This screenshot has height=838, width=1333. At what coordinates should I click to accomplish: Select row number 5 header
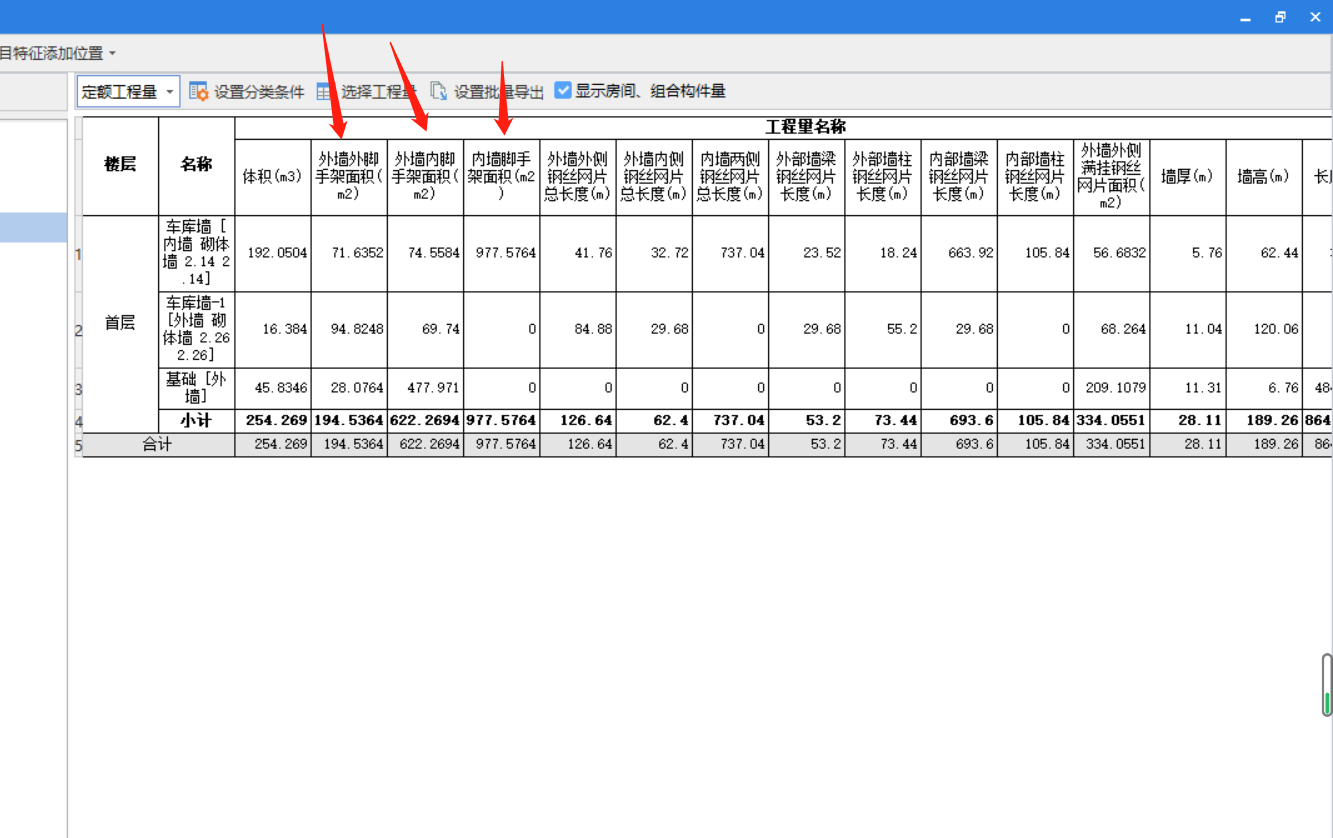(x=78, y=445)
